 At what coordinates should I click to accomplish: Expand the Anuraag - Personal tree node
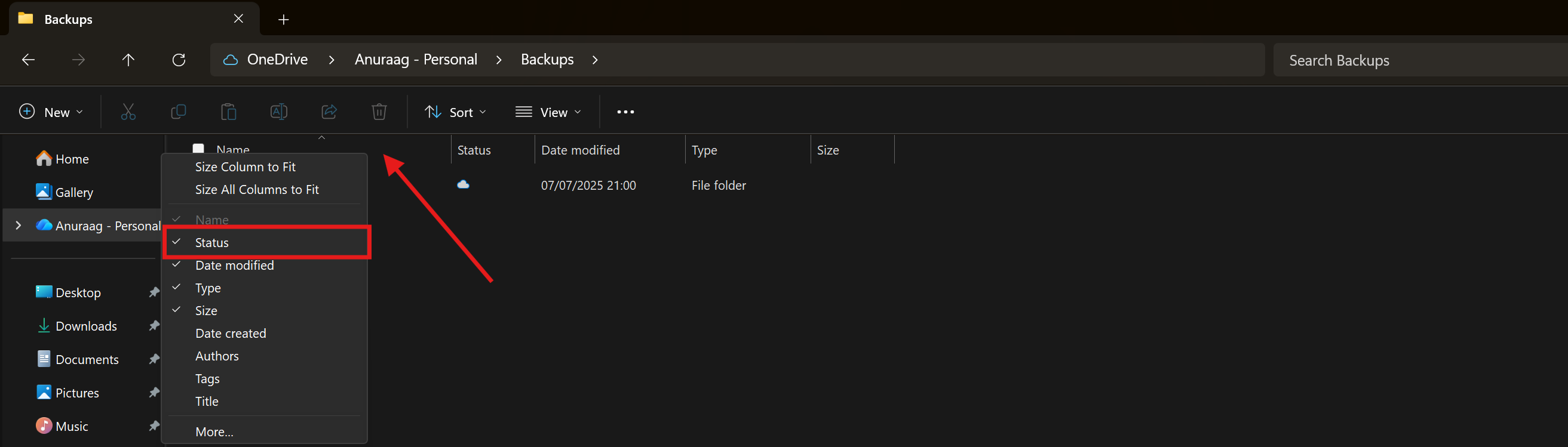[x=19, y=226]
